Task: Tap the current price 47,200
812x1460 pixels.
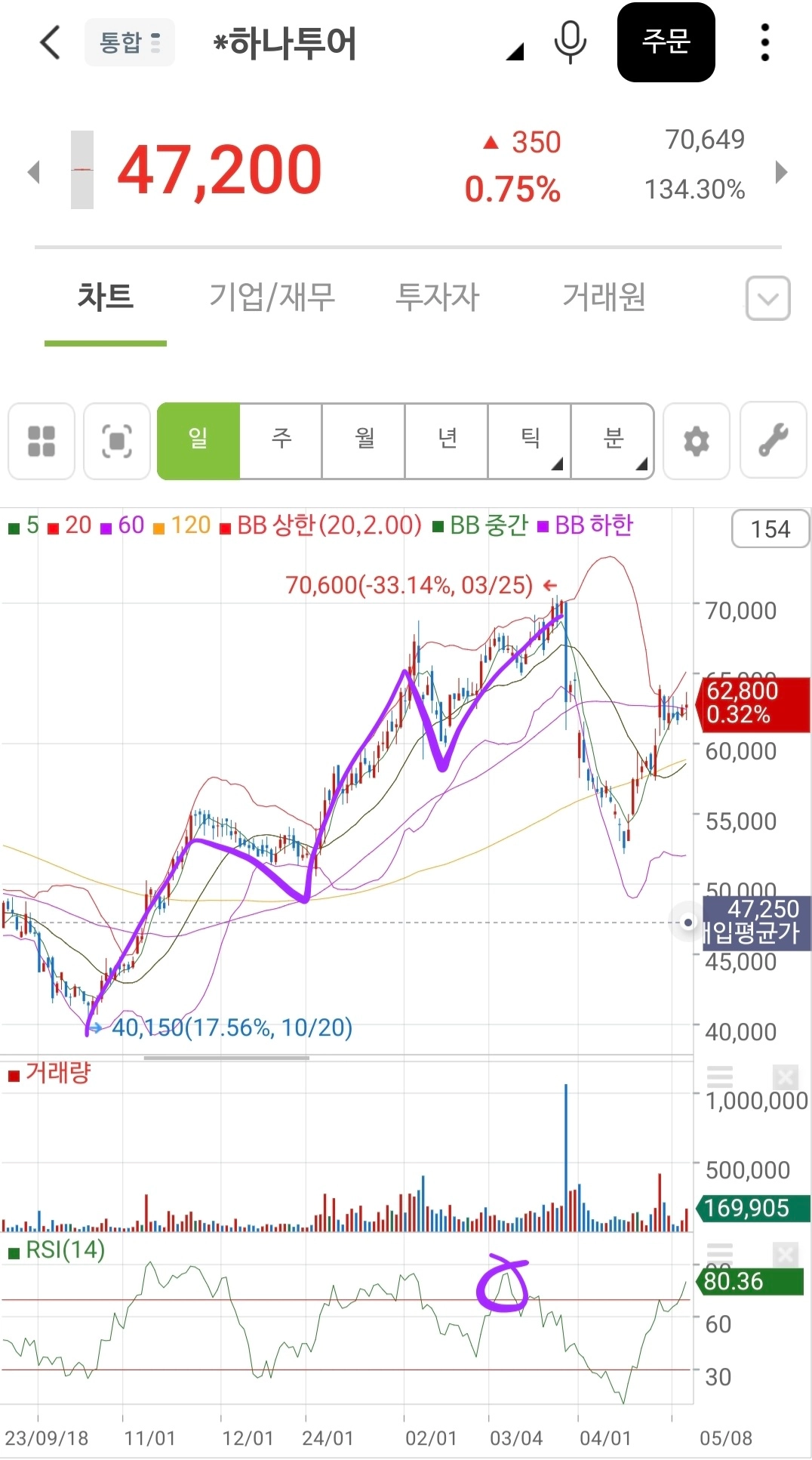Action: [x=220, y=171]
